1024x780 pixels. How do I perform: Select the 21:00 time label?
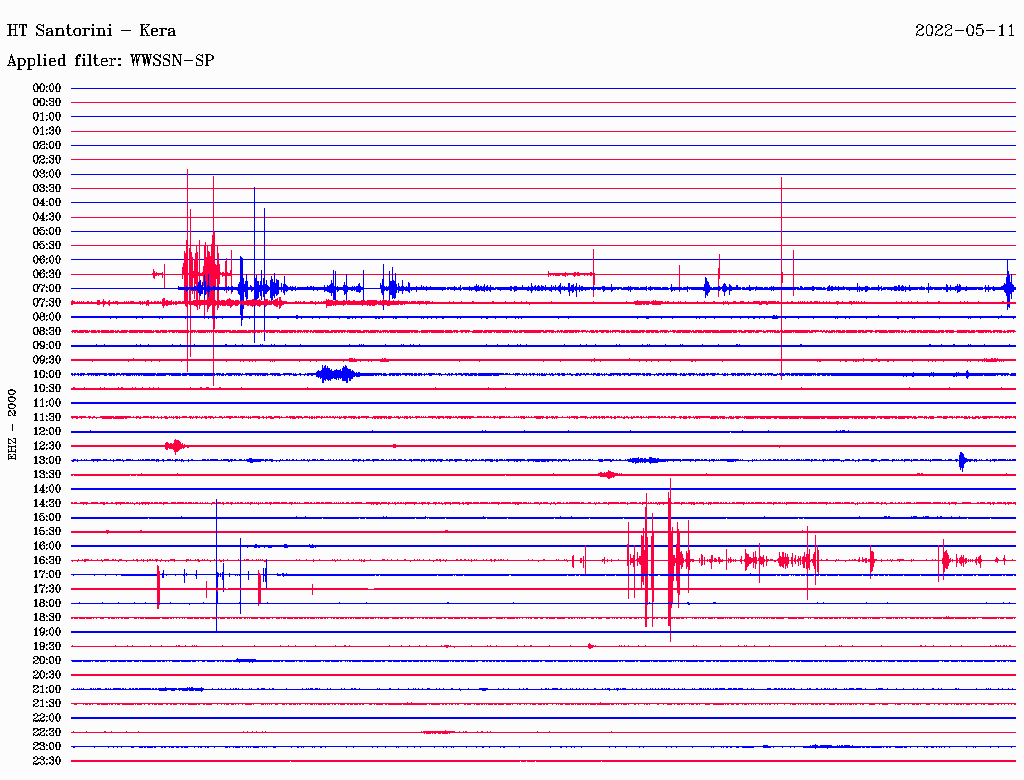(47, 689)
